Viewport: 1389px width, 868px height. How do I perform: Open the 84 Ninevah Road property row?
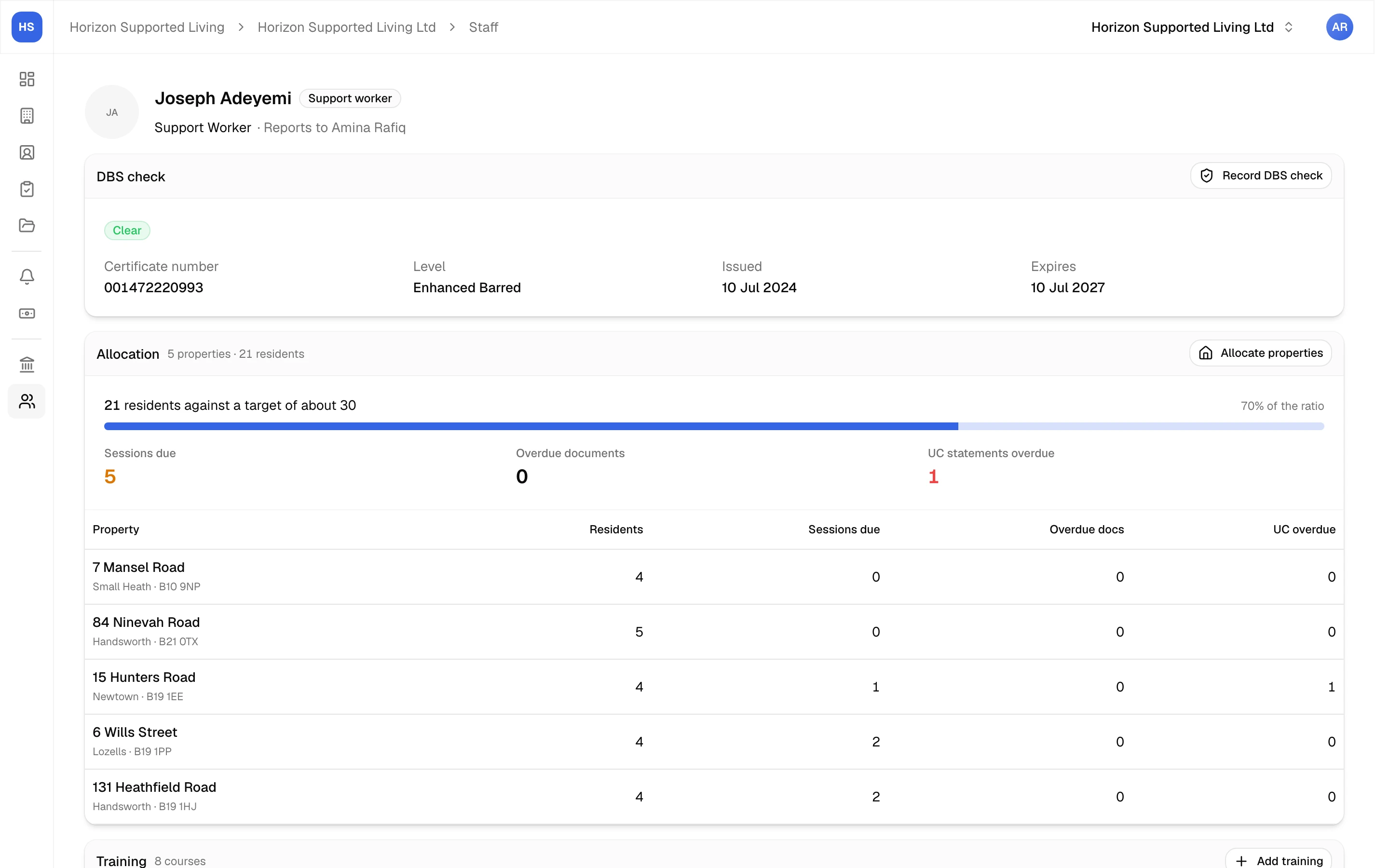point(714,632)
